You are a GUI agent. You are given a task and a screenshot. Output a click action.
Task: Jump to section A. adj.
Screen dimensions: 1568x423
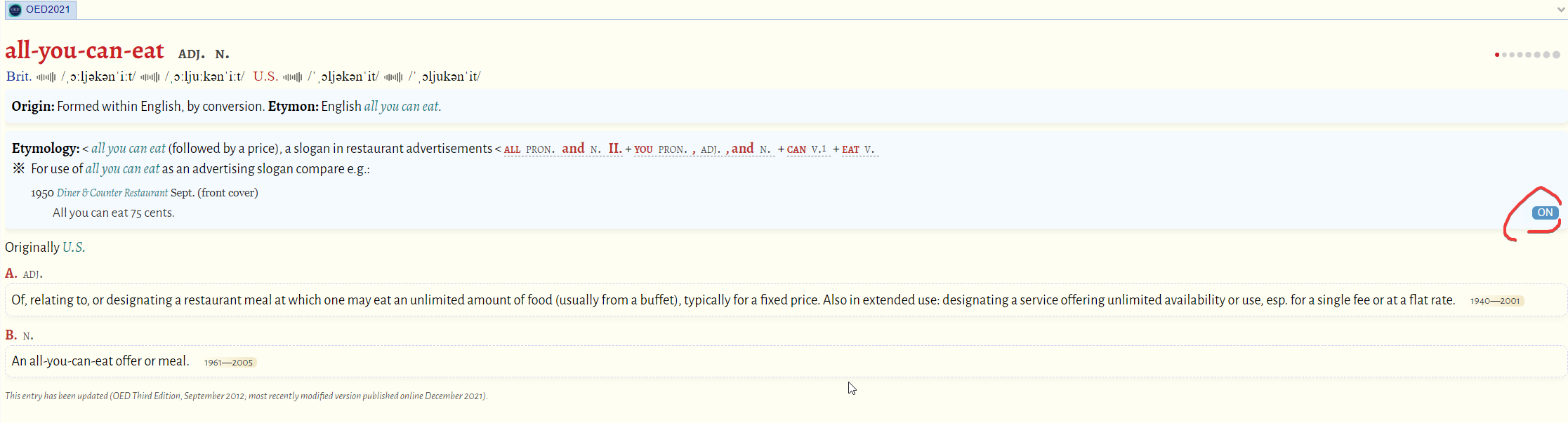(11, 274)
